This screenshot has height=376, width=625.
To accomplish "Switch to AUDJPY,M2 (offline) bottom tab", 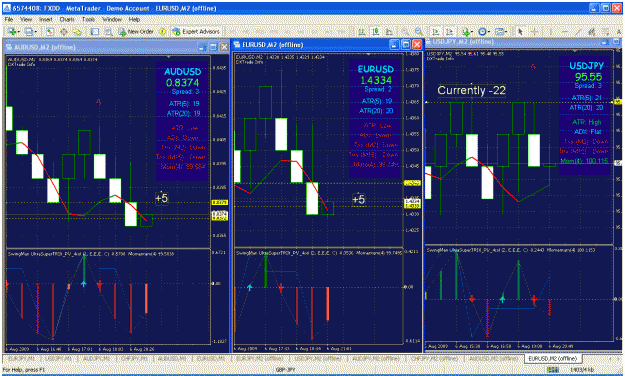I will coord(375,358).
